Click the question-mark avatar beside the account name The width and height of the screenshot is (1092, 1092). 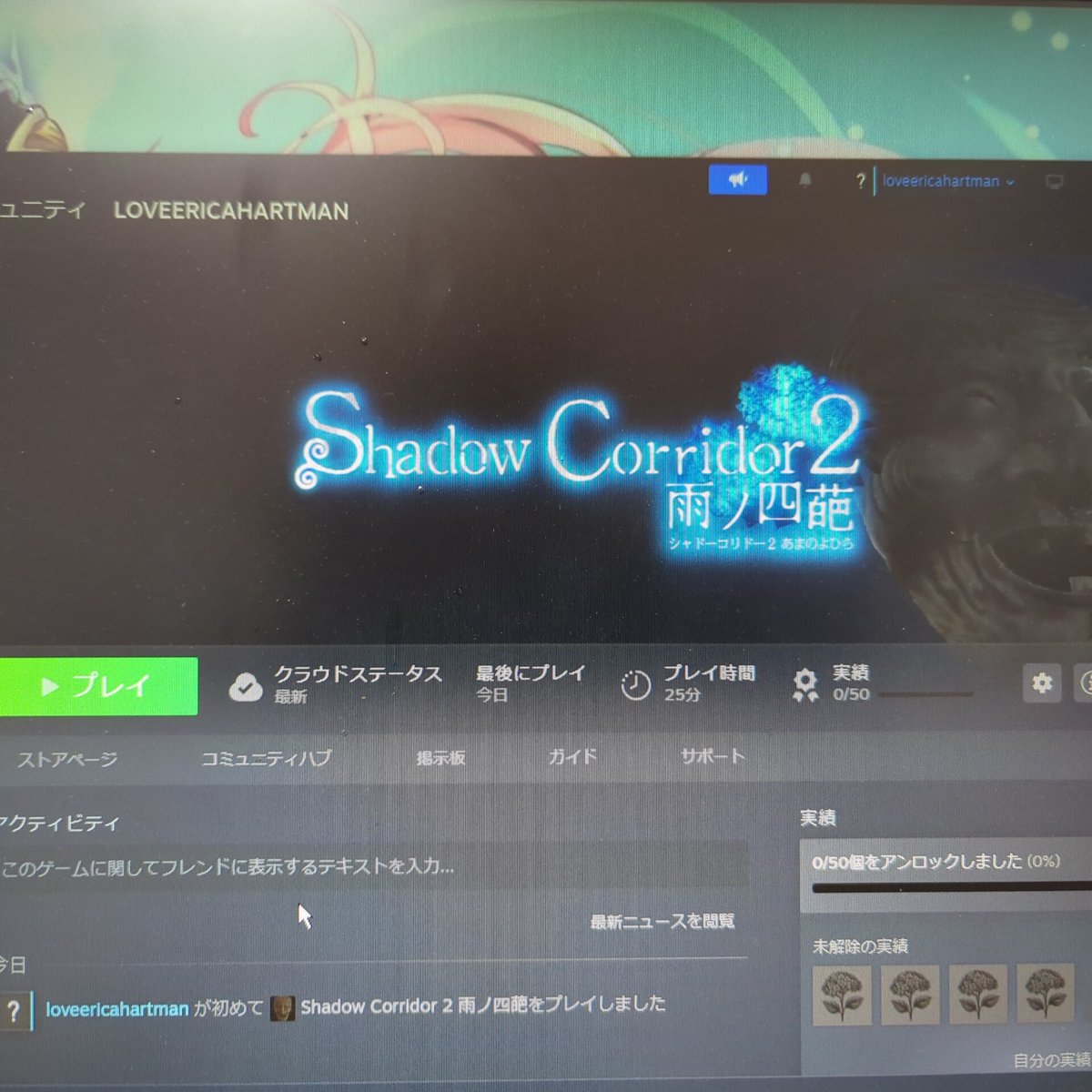860,181
